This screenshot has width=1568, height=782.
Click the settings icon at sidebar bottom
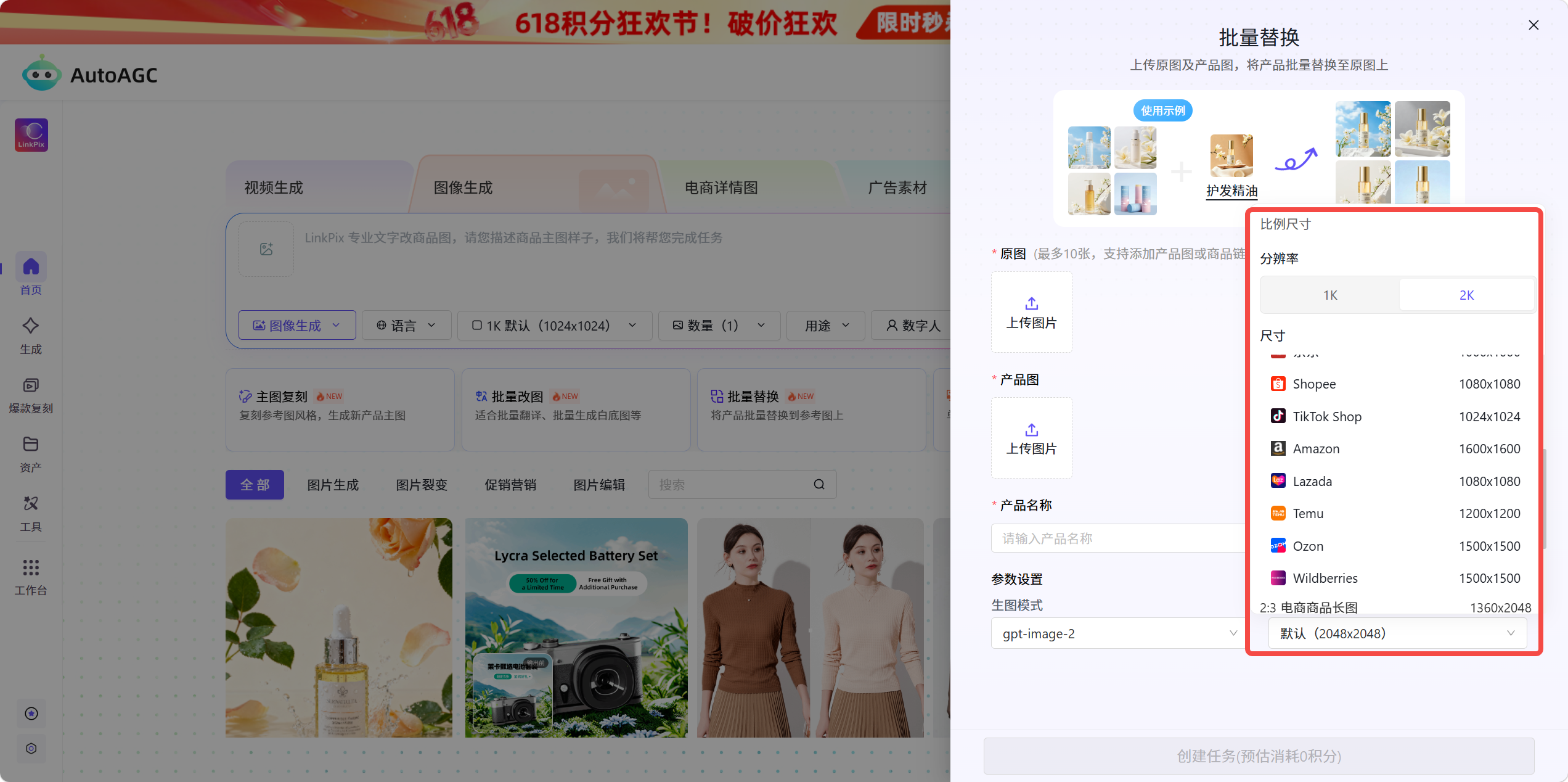pyautogui.click(x=31, y=748)
